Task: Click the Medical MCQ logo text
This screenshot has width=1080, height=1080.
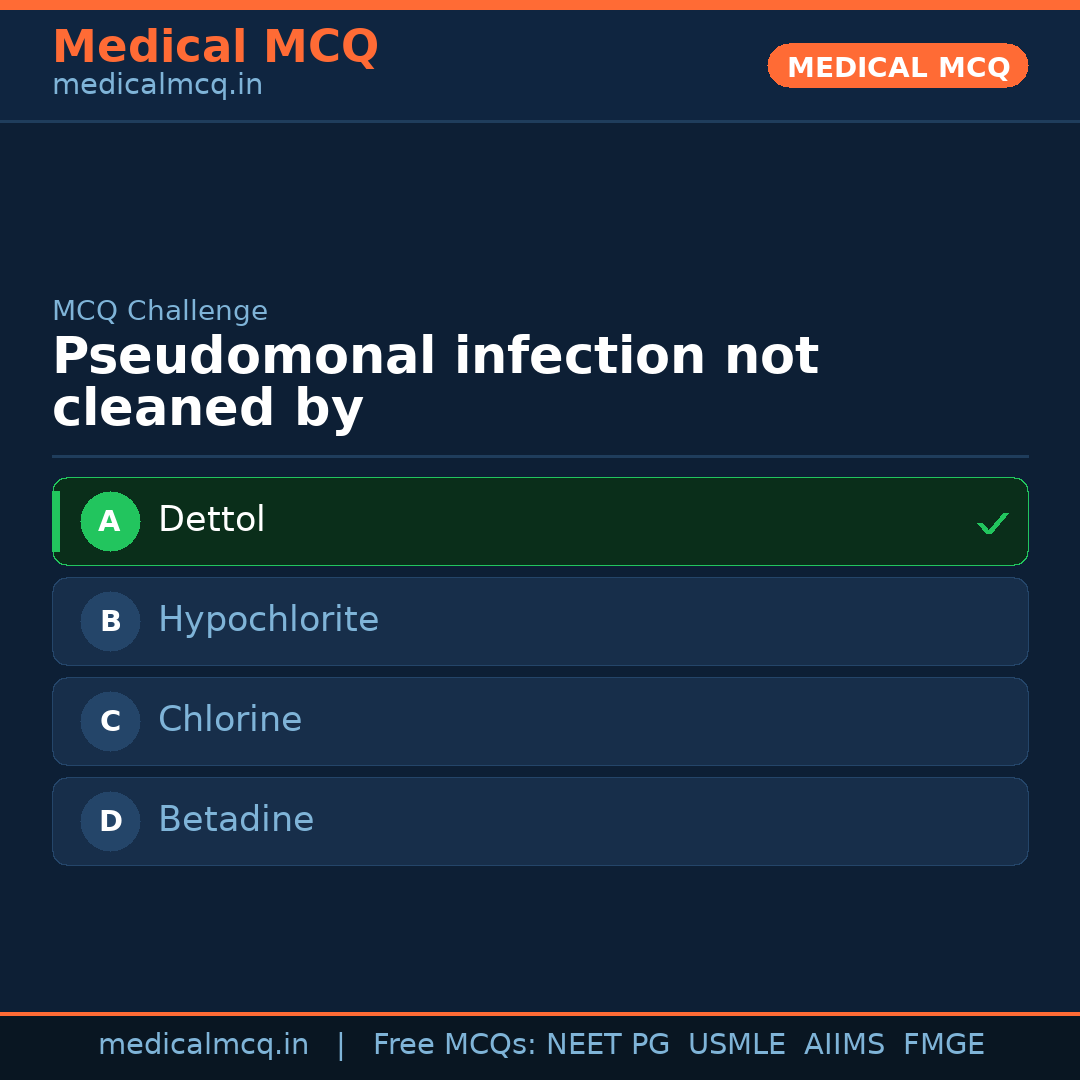Action: [x=215, y=46]
